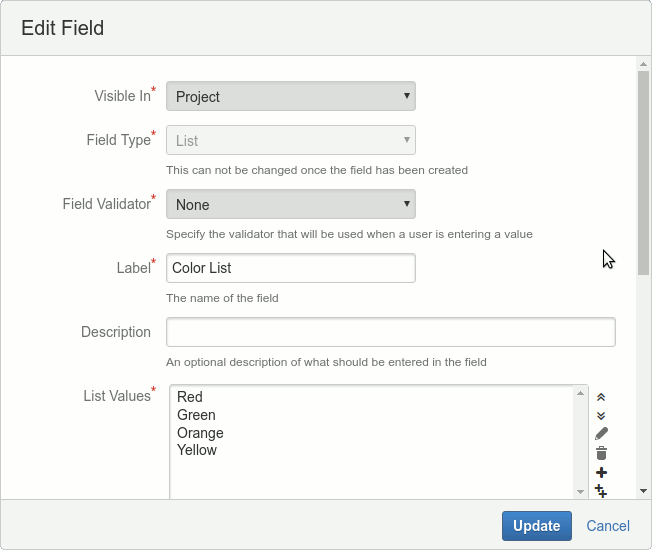Open the Field Type List dropdown

point(290,141)
